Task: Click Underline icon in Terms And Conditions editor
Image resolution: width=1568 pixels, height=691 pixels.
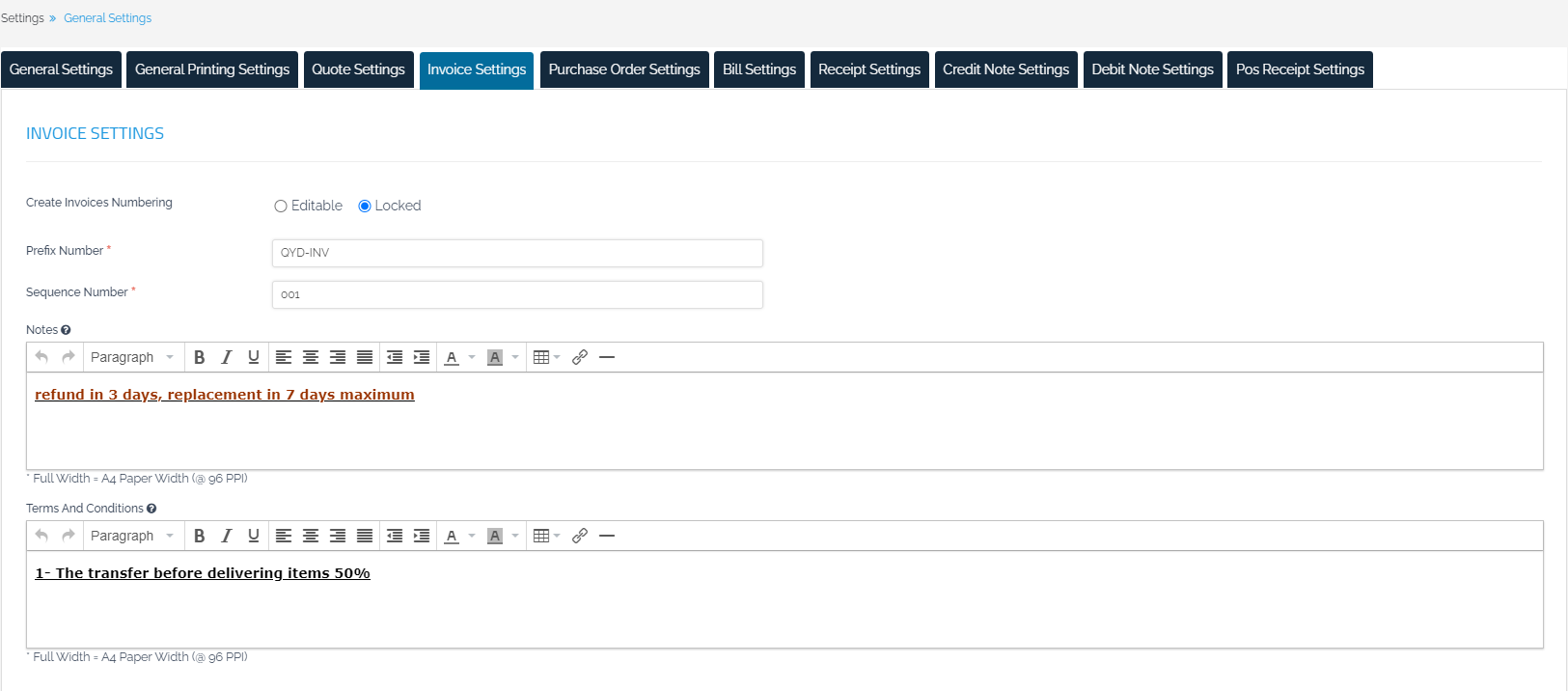Action: 253,536
